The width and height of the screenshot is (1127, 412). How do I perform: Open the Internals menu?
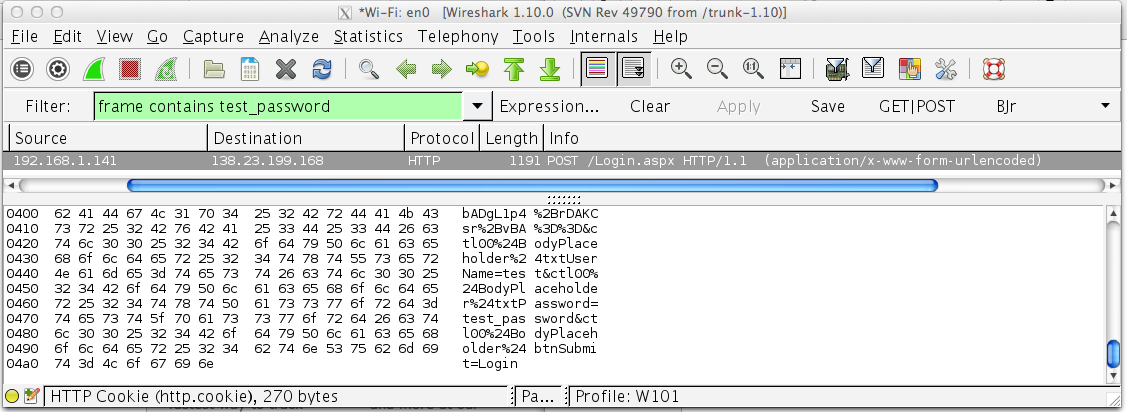[604, 36]
